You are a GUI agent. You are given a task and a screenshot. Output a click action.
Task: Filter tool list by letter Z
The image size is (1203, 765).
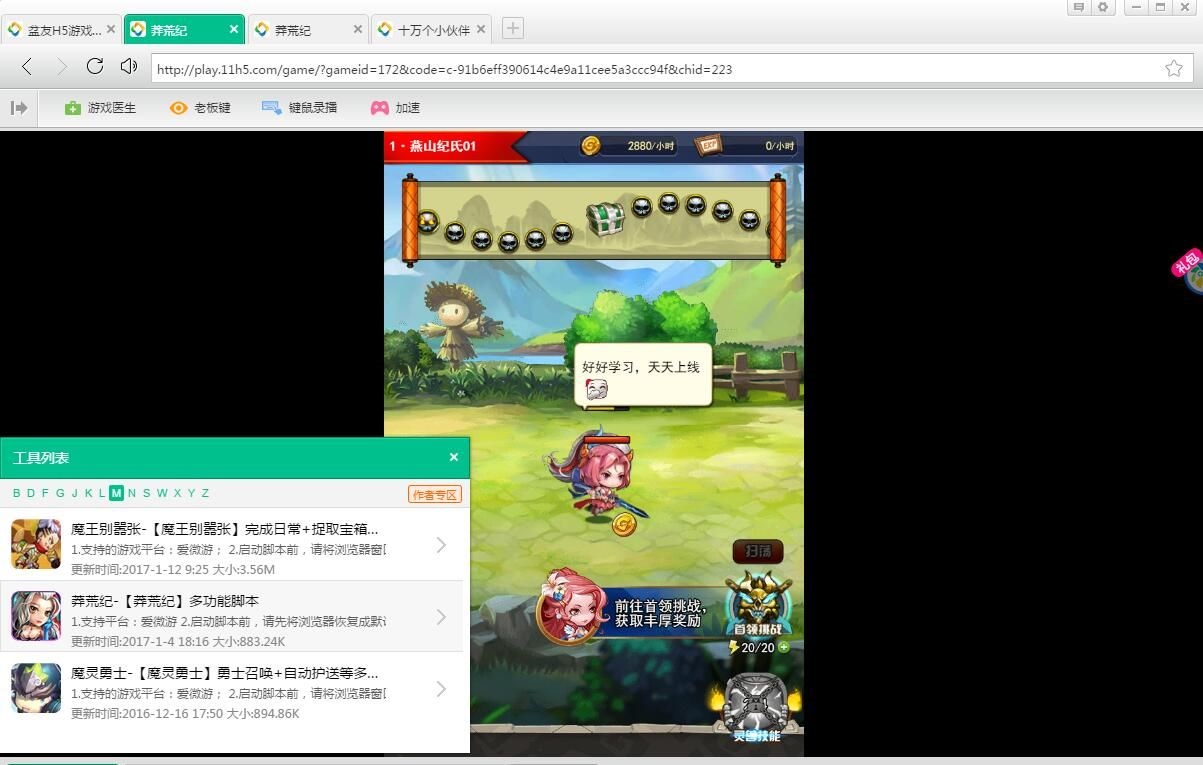(205, 493)
